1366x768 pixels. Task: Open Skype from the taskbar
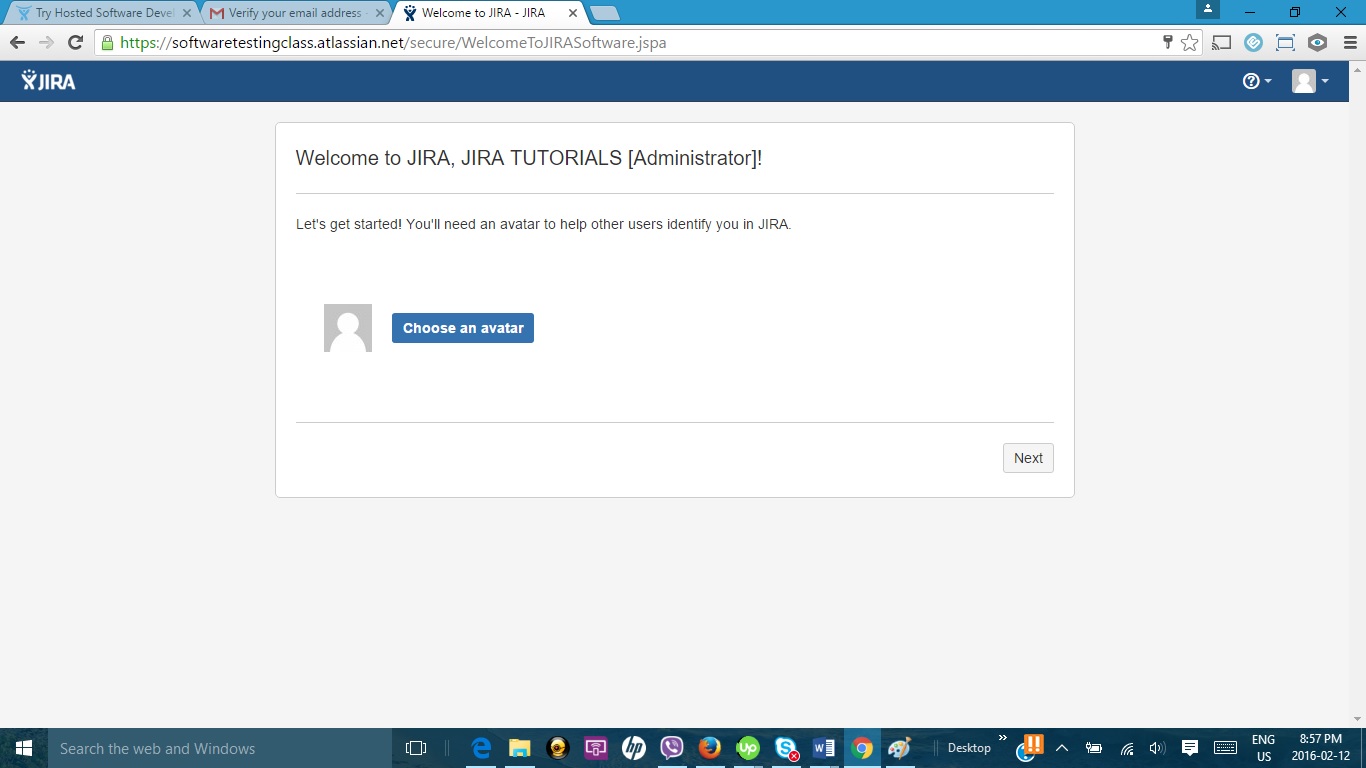[786, 748]
